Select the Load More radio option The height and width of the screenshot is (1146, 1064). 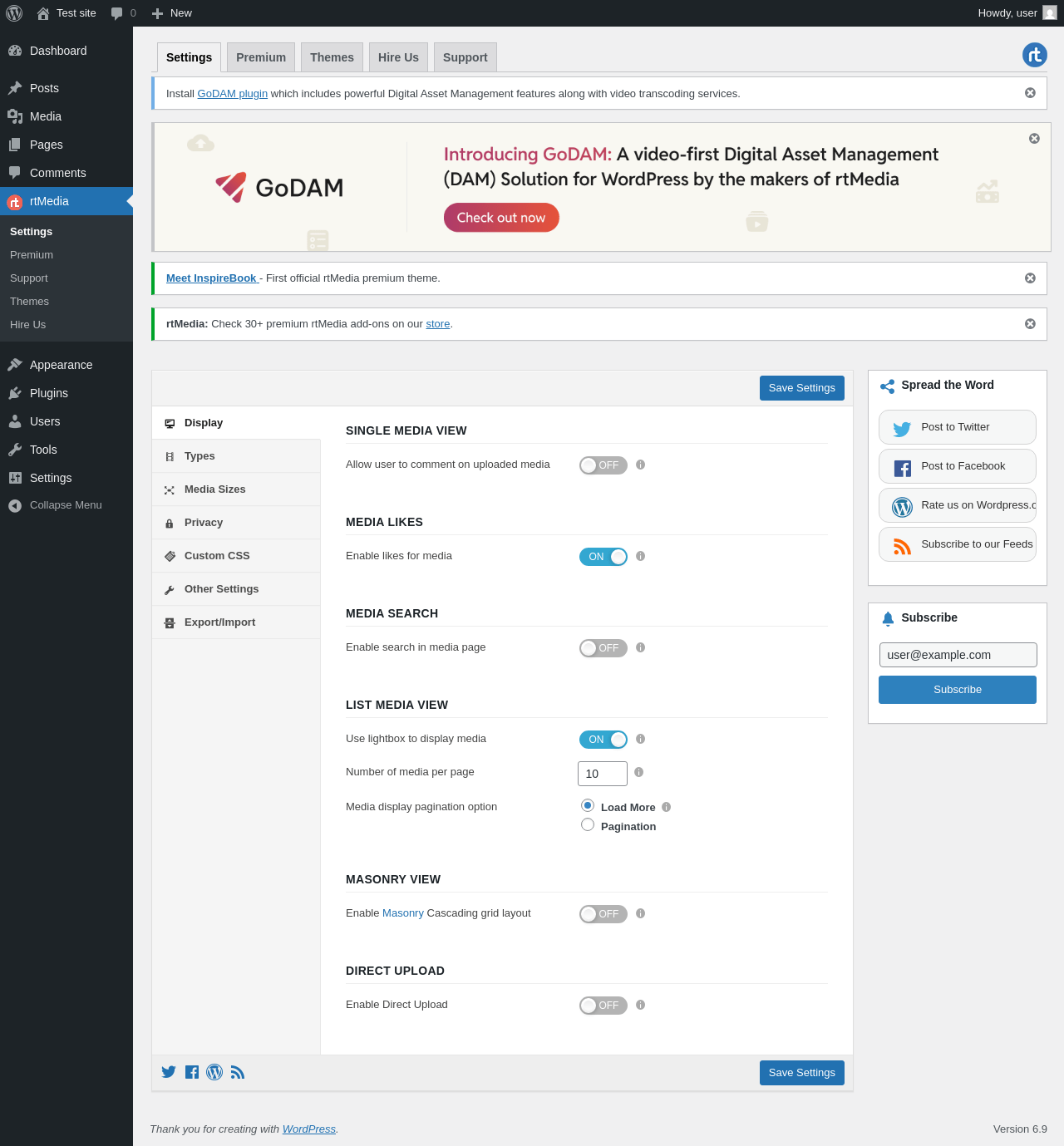pyautogui.click(x=588, y=805)
